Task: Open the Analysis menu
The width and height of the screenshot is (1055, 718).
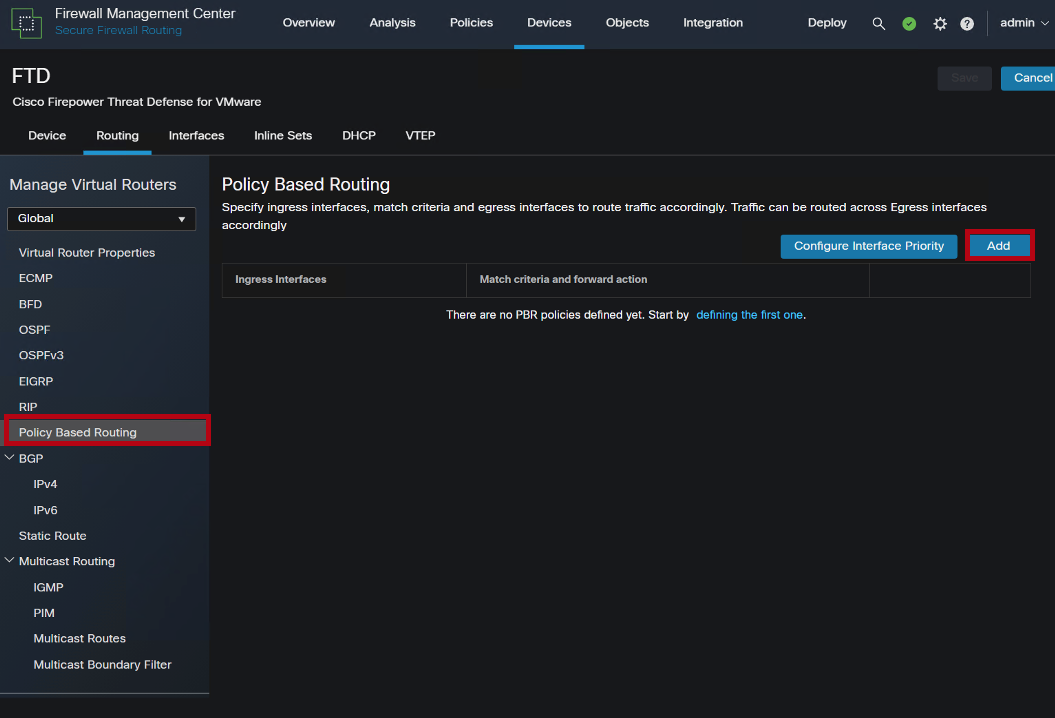Action: point(392,23)
